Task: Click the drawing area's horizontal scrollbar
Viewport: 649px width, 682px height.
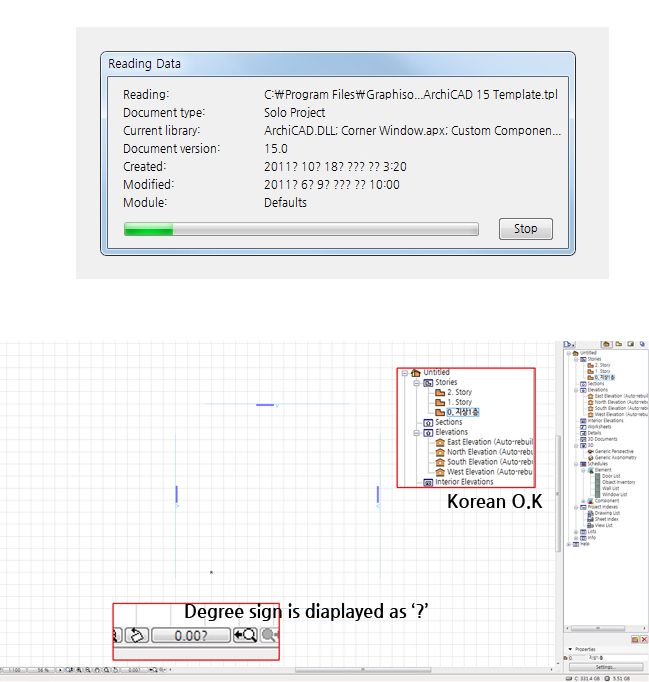Action: point(363,670)
